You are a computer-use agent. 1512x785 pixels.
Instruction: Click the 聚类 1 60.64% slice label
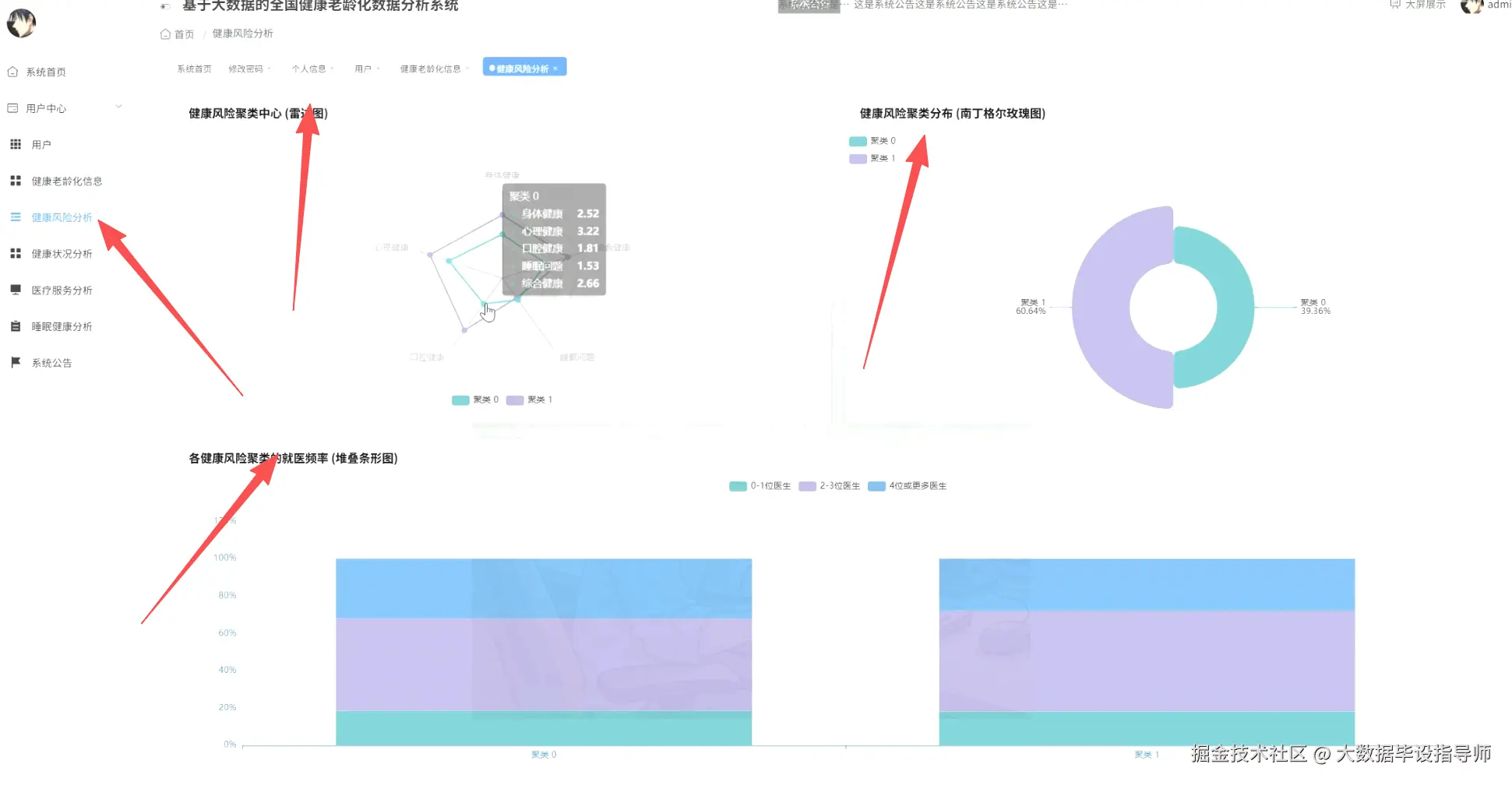click(x=1031, y=307)
